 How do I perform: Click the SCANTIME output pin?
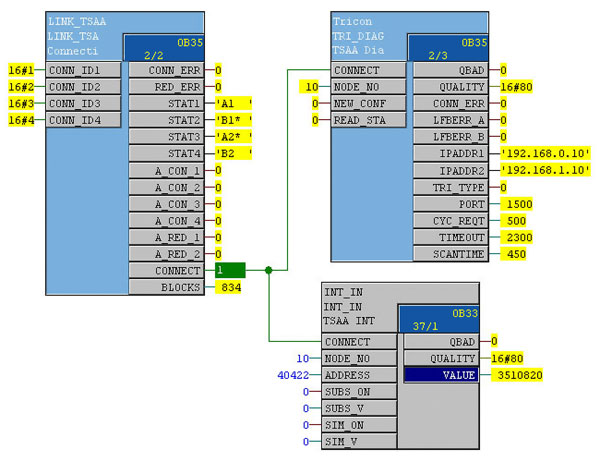[450, 253]
